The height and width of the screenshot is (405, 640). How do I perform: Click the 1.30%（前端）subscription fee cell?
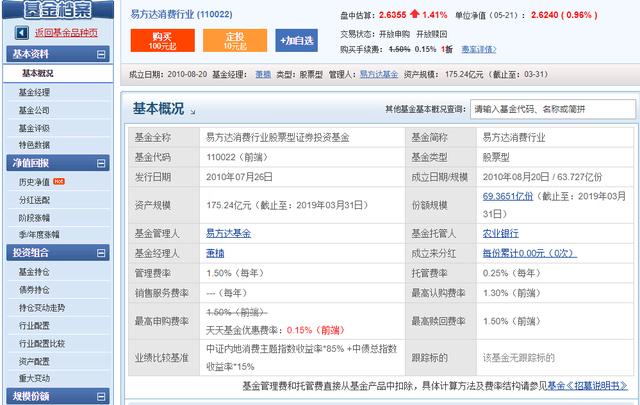tap(555, 293)
